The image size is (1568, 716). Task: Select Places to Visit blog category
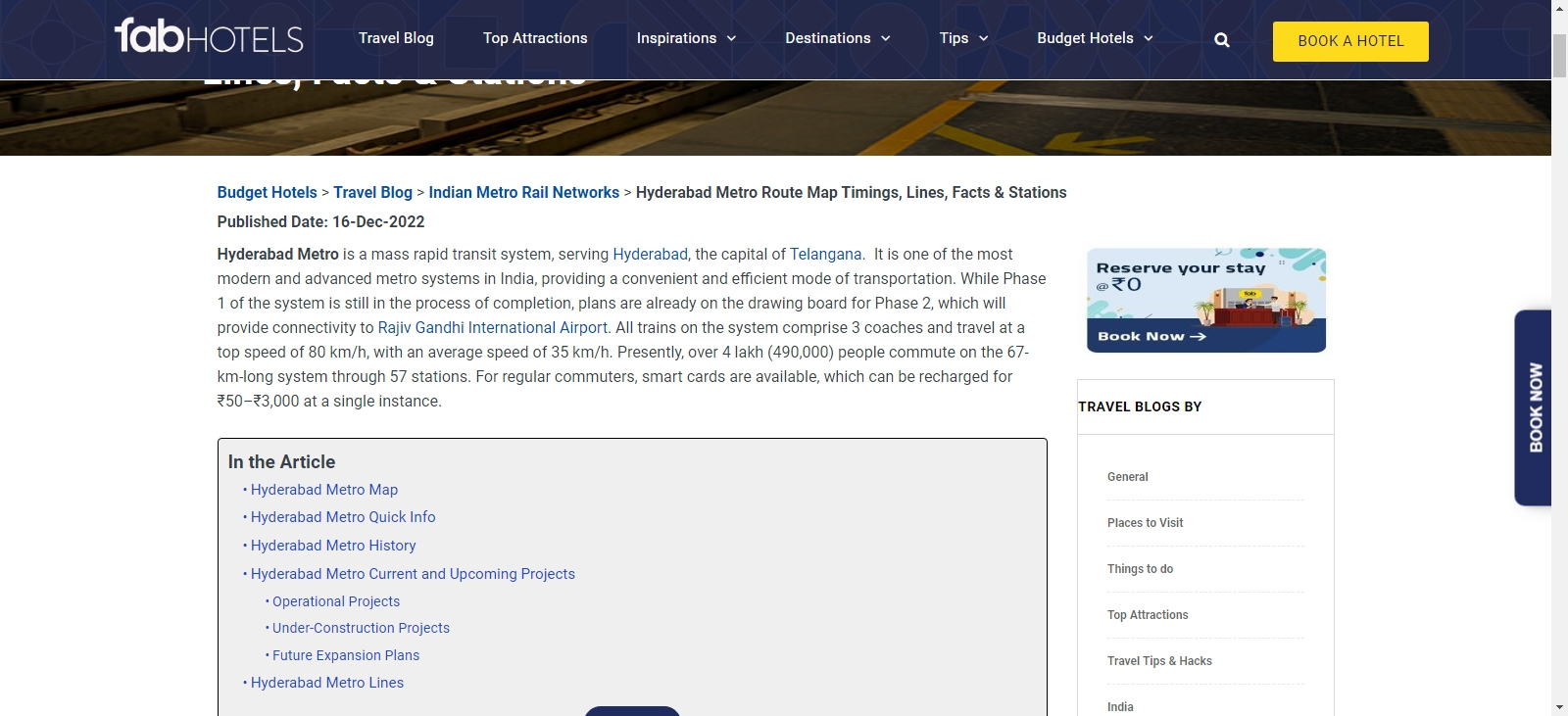pos(1146,523)
